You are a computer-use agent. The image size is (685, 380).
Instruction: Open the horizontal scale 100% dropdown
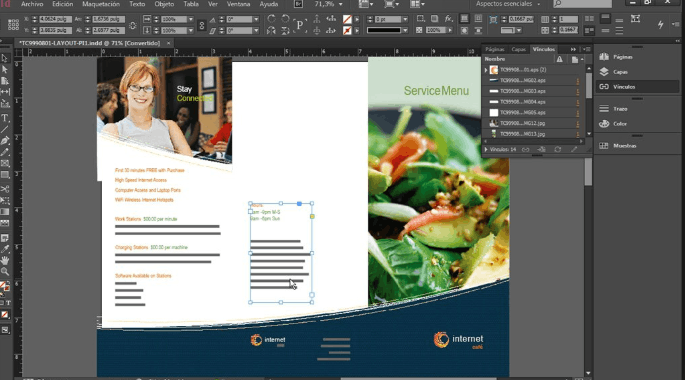coord(190,19)
